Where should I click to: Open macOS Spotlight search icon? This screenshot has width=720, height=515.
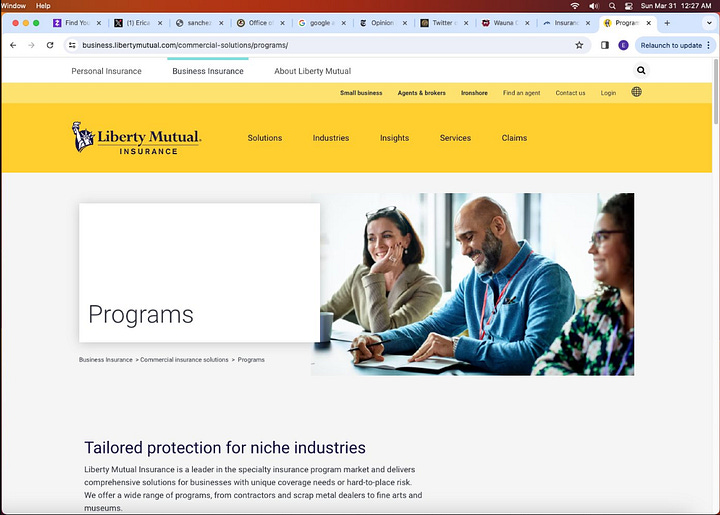612,6
